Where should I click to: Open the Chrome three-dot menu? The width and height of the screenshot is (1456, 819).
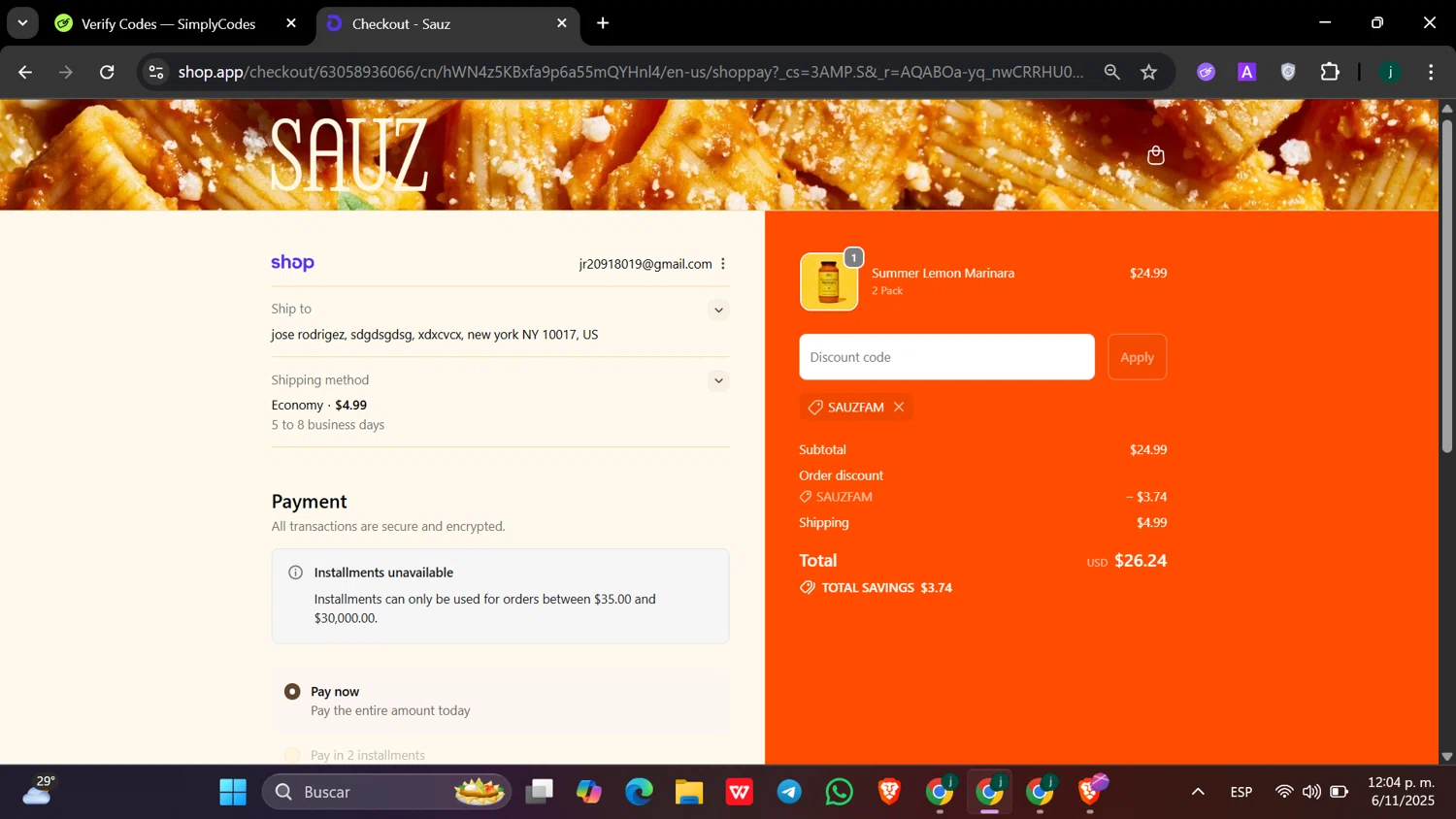coord(1431,72)
